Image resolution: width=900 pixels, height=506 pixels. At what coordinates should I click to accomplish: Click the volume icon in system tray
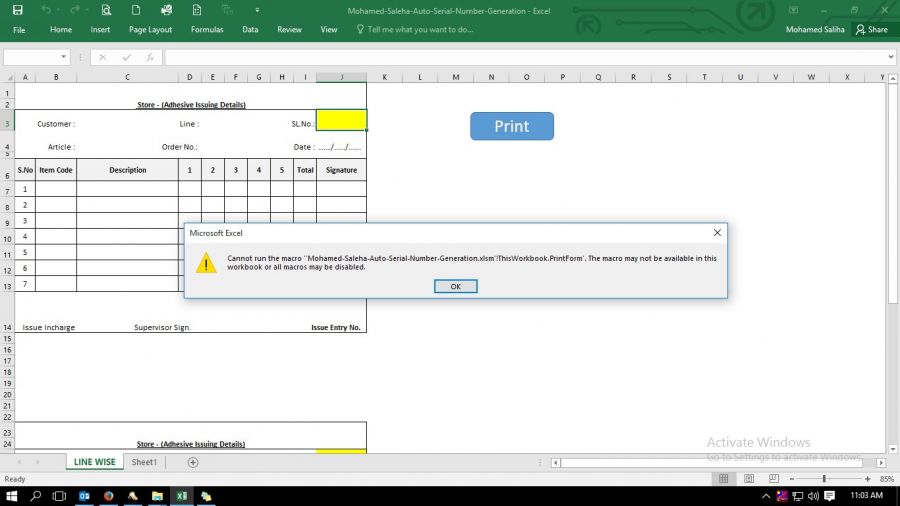(813, 496)
